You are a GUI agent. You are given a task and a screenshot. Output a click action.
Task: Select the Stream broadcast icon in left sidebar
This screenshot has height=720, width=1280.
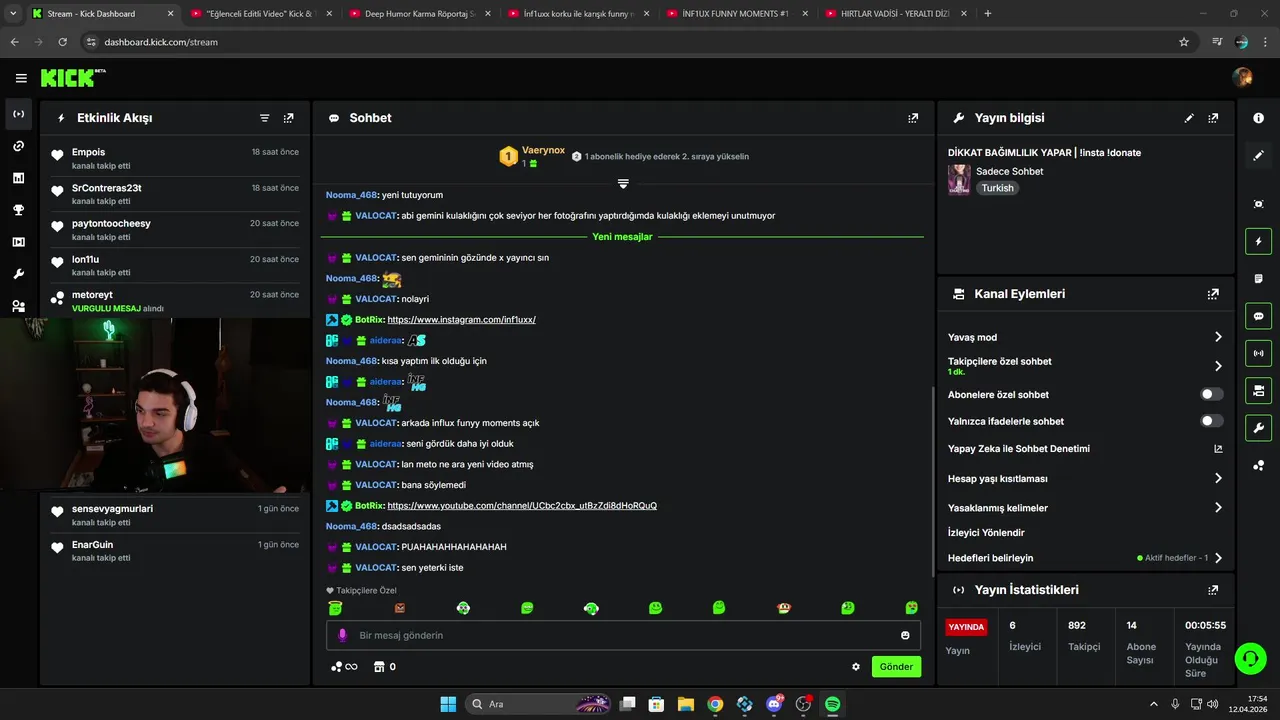coord(18,114)
